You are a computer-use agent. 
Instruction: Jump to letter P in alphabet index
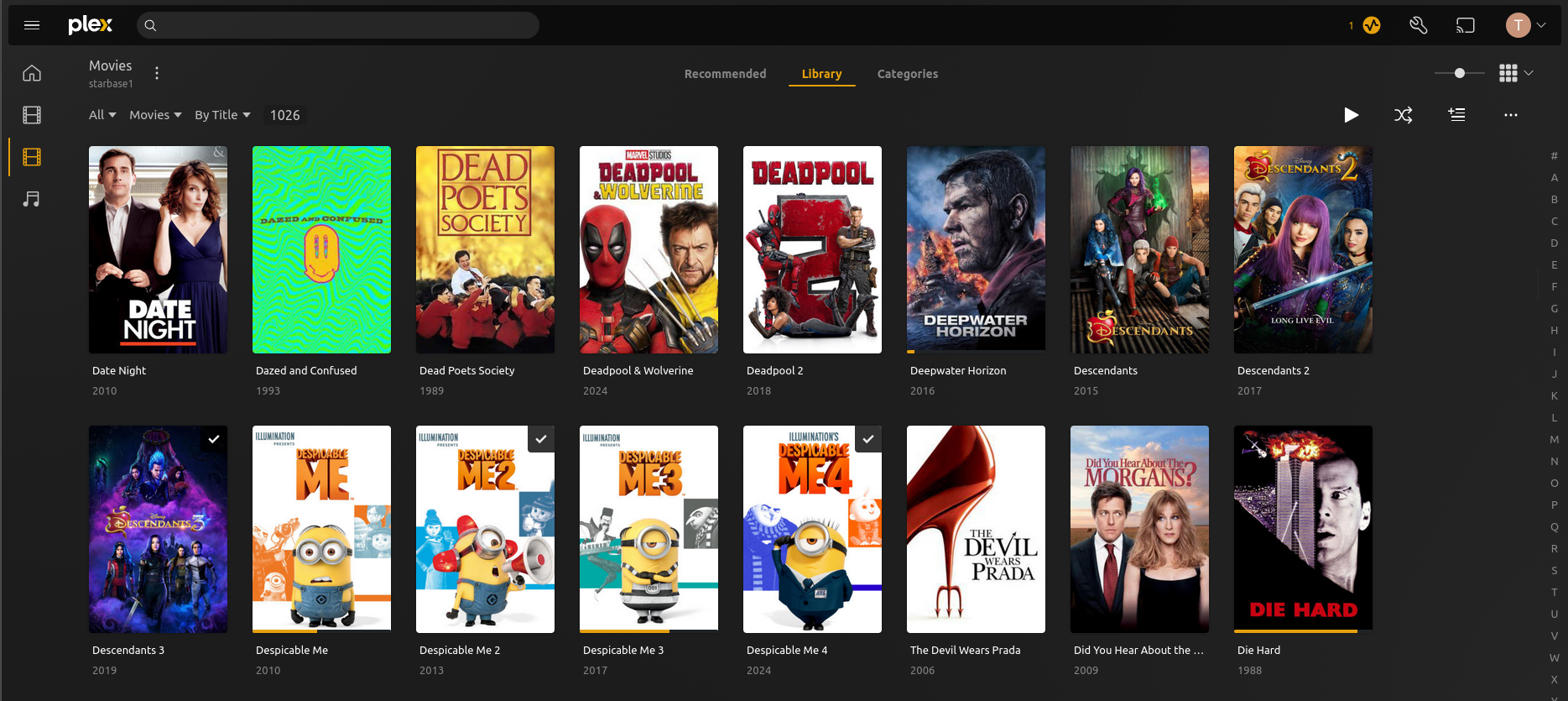pos(1554,505)
